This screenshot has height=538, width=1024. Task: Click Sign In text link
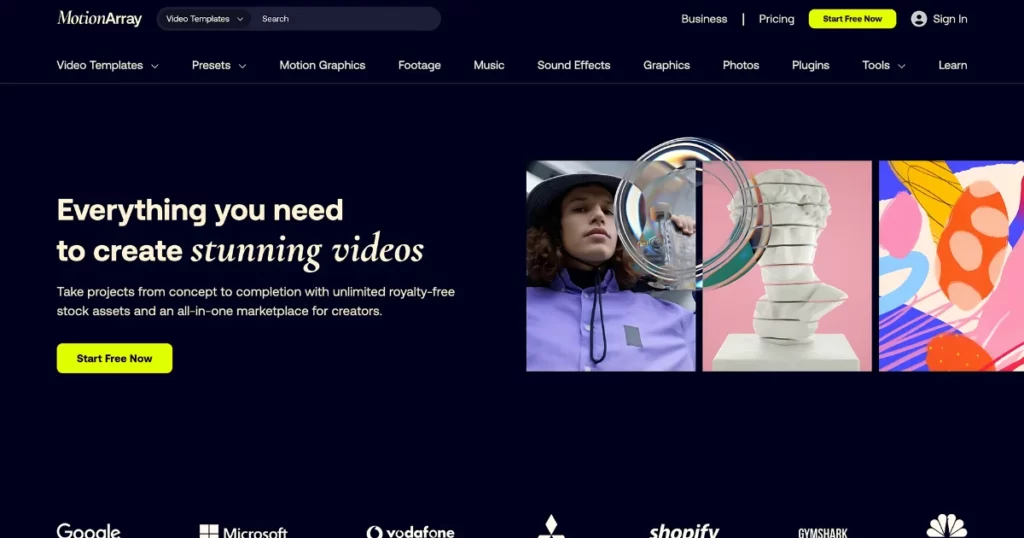click(x=950, y=19)
